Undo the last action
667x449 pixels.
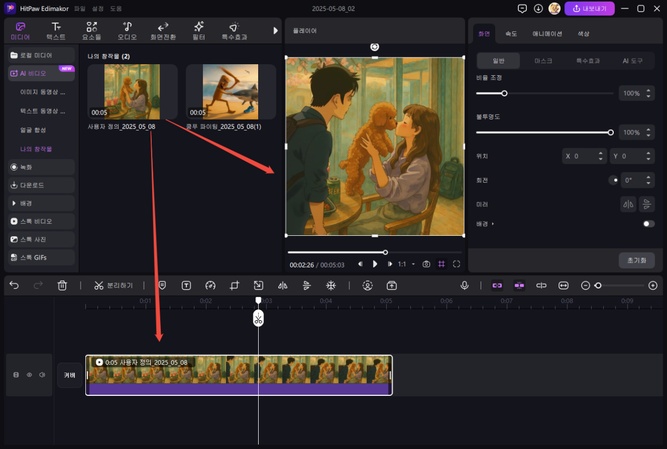point(14,285)
